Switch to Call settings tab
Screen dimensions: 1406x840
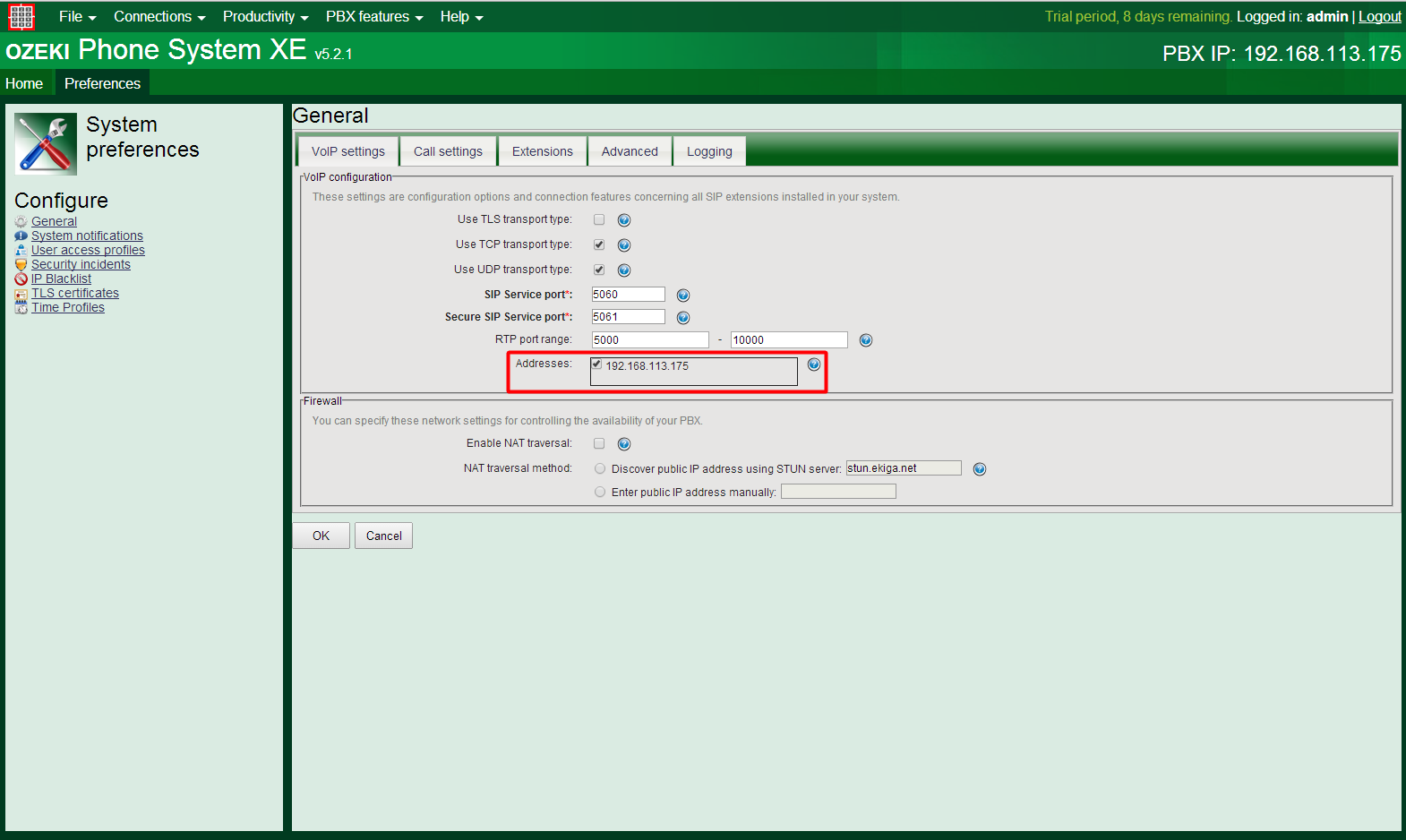pos(448,151)
